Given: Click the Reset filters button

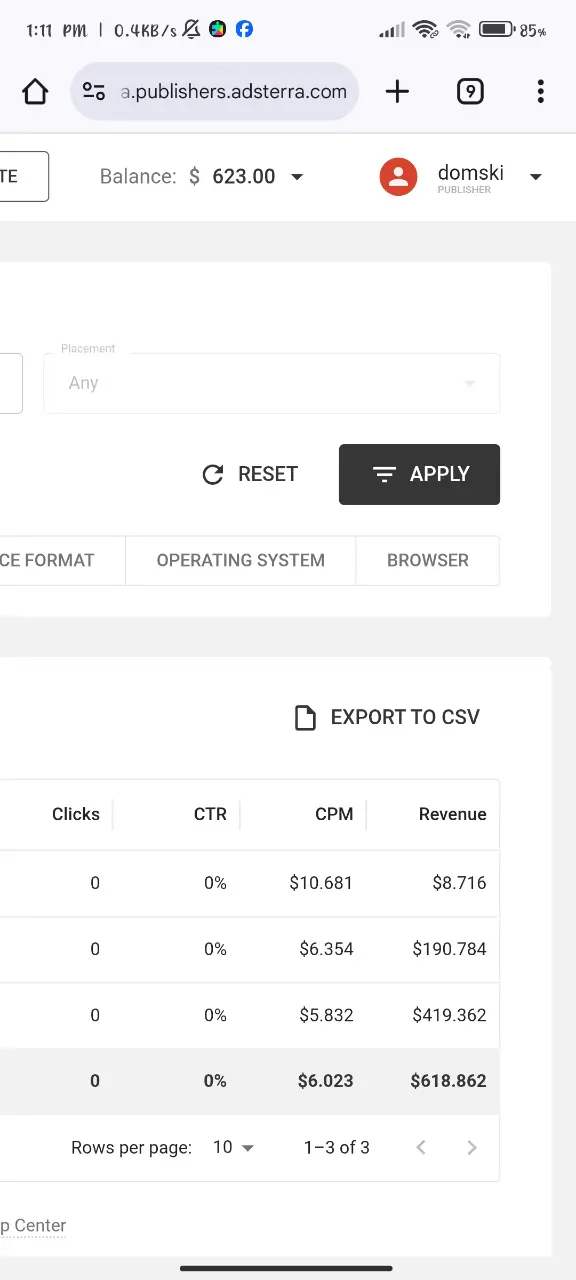Looking at the screenshot, I should tap(250, 474).
